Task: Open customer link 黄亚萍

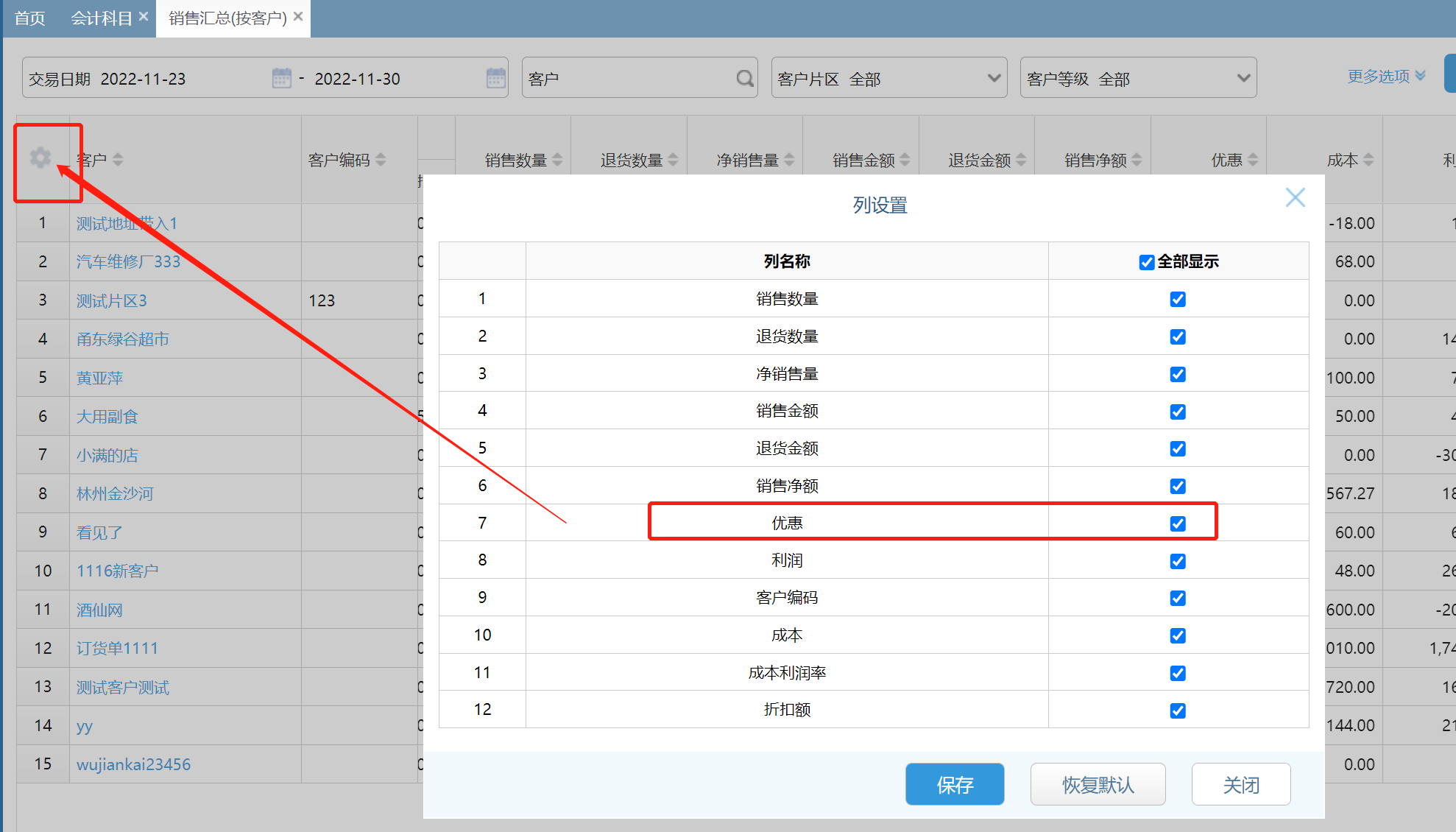Action: 99,378
